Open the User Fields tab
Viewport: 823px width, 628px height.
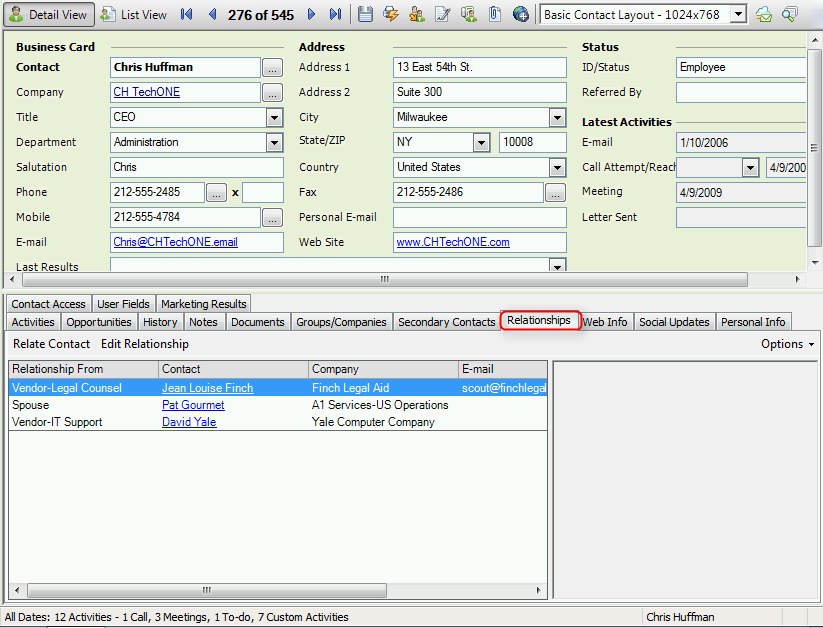[123, 304]
